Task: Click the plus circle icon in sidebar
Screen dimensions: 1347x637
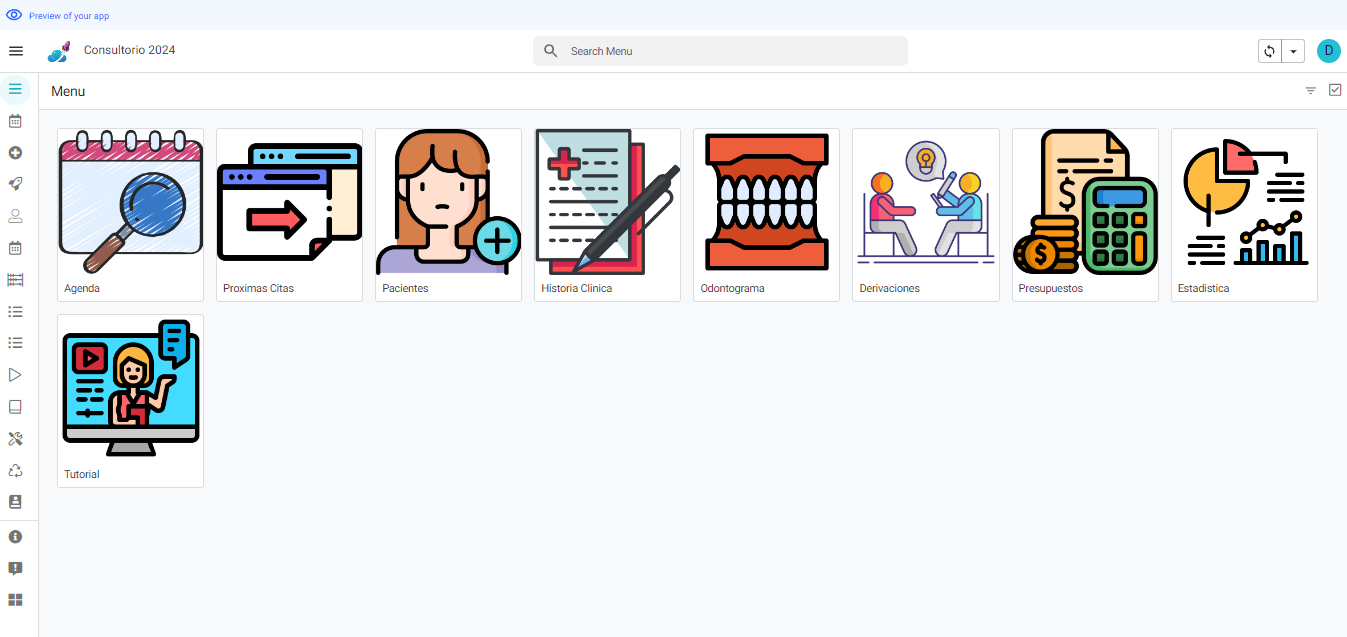Action: click(15, 153)
